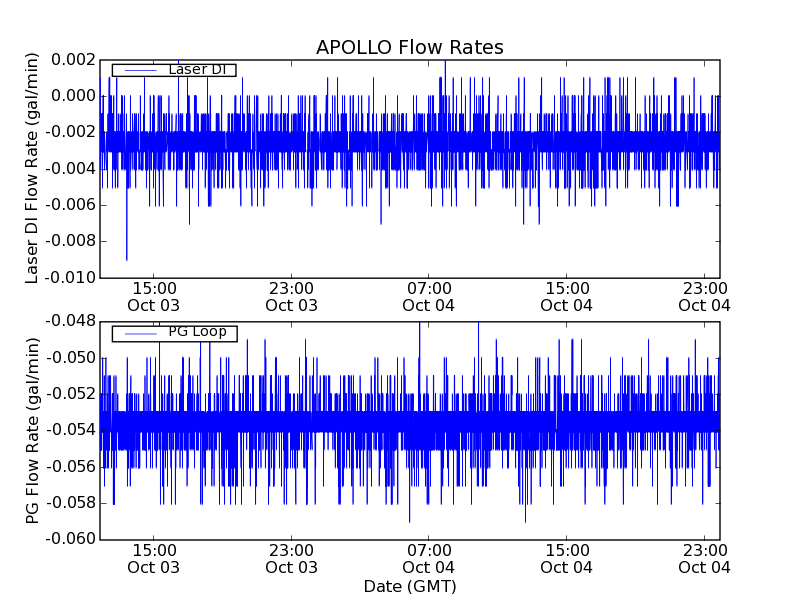
Task: Select the Laser DI legend label
Action: 198,69
